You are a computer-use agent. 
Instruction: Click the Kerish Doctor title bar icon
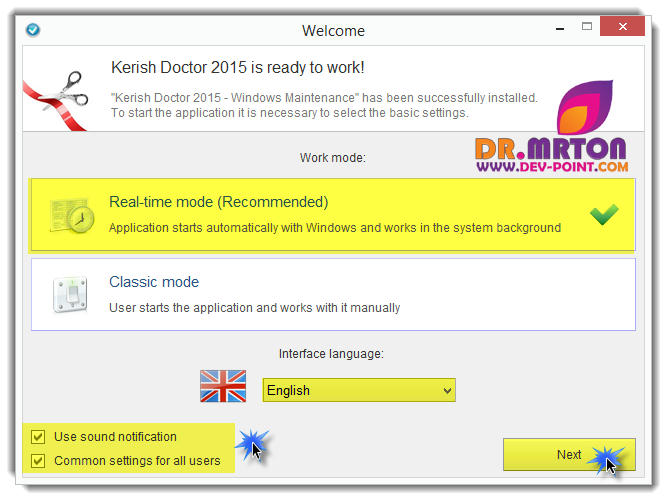[x=33, y=30]
